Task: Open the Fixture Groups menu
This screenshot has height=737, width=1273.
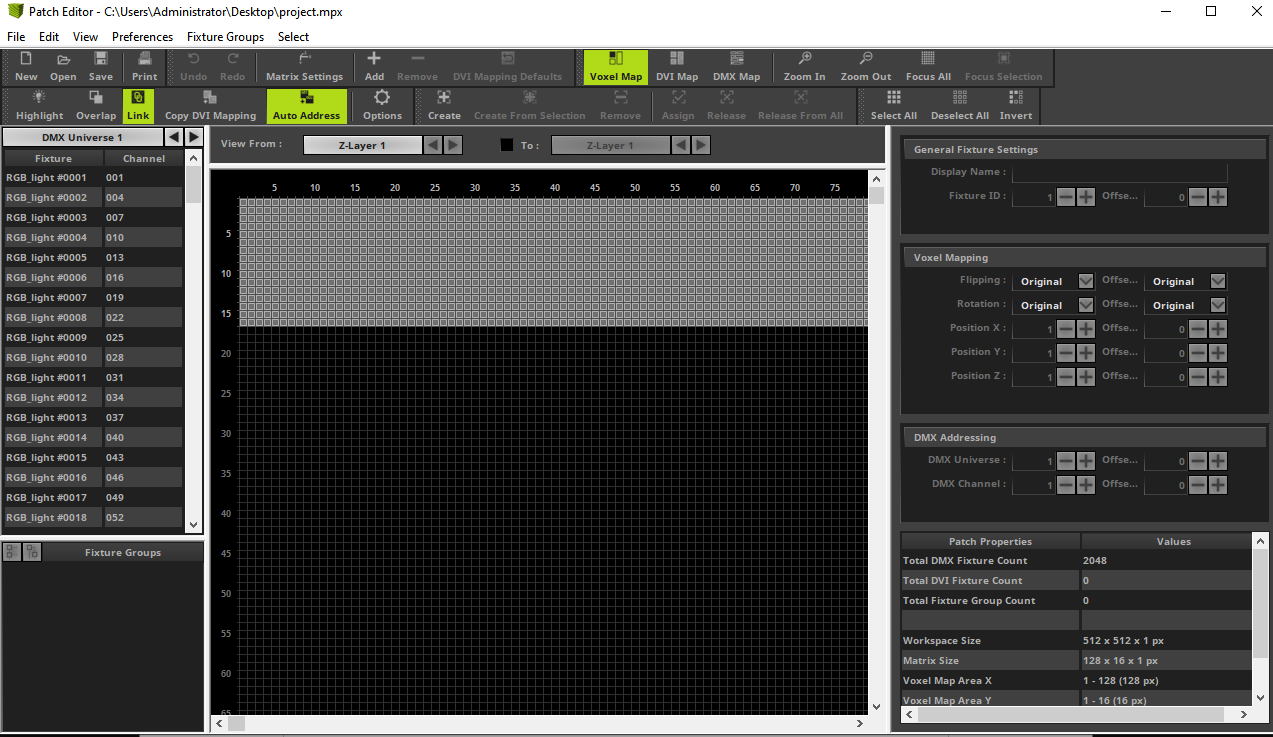Action: pyautogui.click(x=226, y=36)
